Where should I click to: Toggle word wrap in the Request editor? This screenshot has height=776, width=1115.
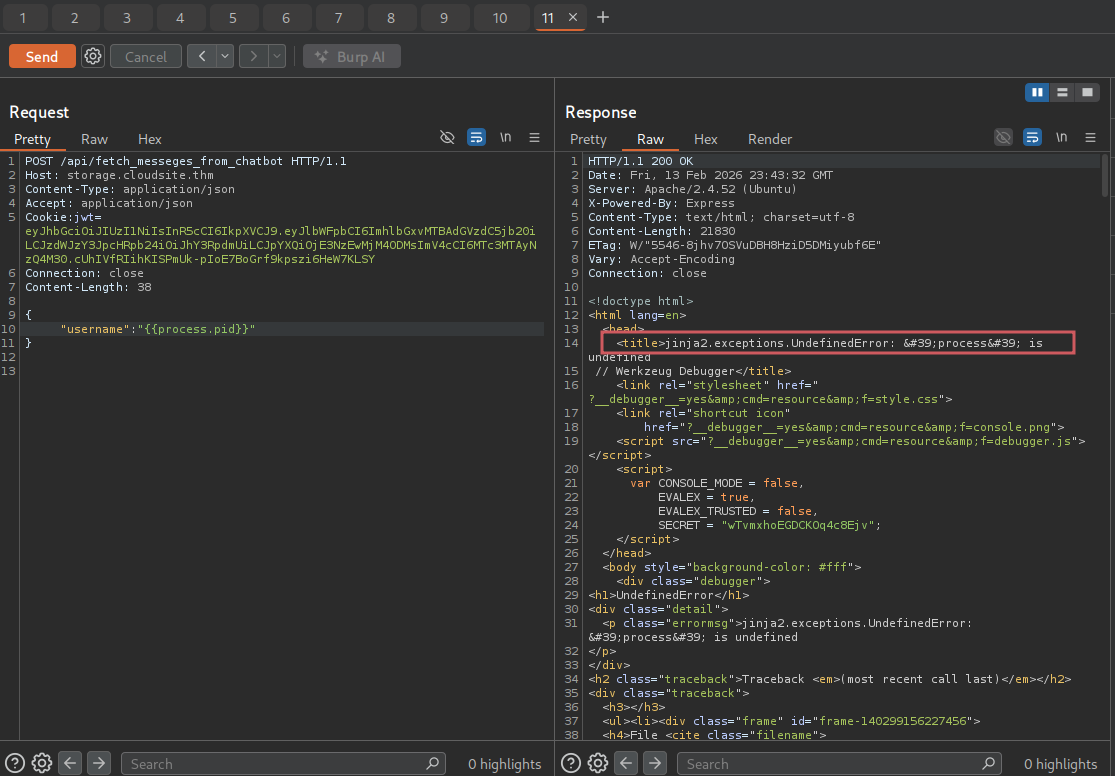click(x=476, y=137)
